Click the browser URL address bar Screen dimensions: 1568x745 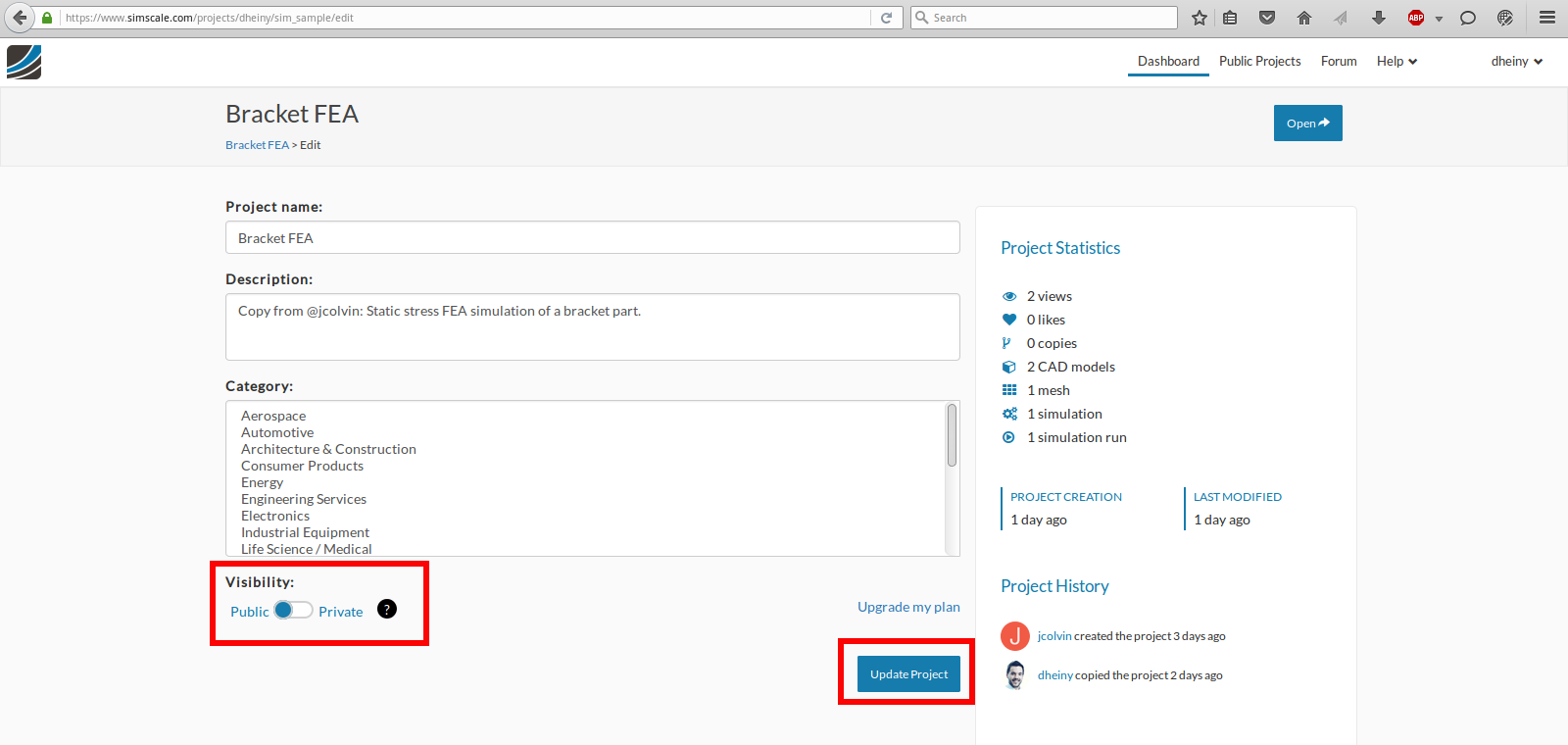point(465,18)
